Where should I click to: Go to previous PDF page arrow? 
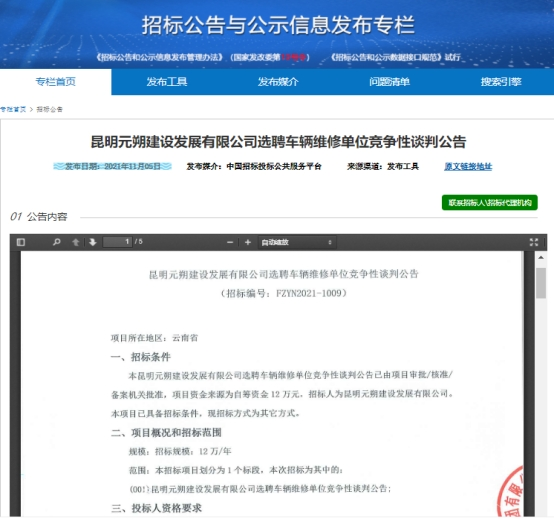(76, 242)
